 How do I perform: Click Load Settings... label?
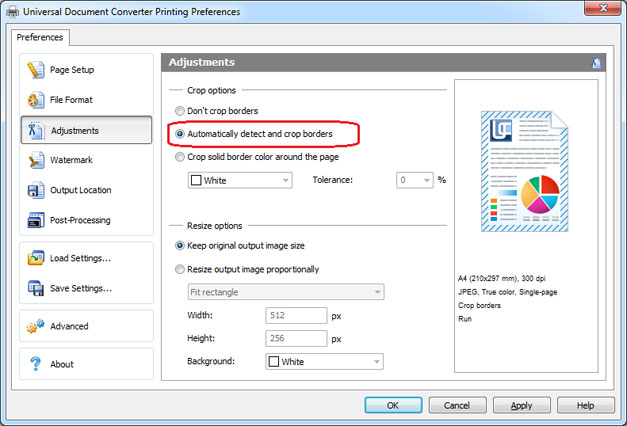(80, 258)
